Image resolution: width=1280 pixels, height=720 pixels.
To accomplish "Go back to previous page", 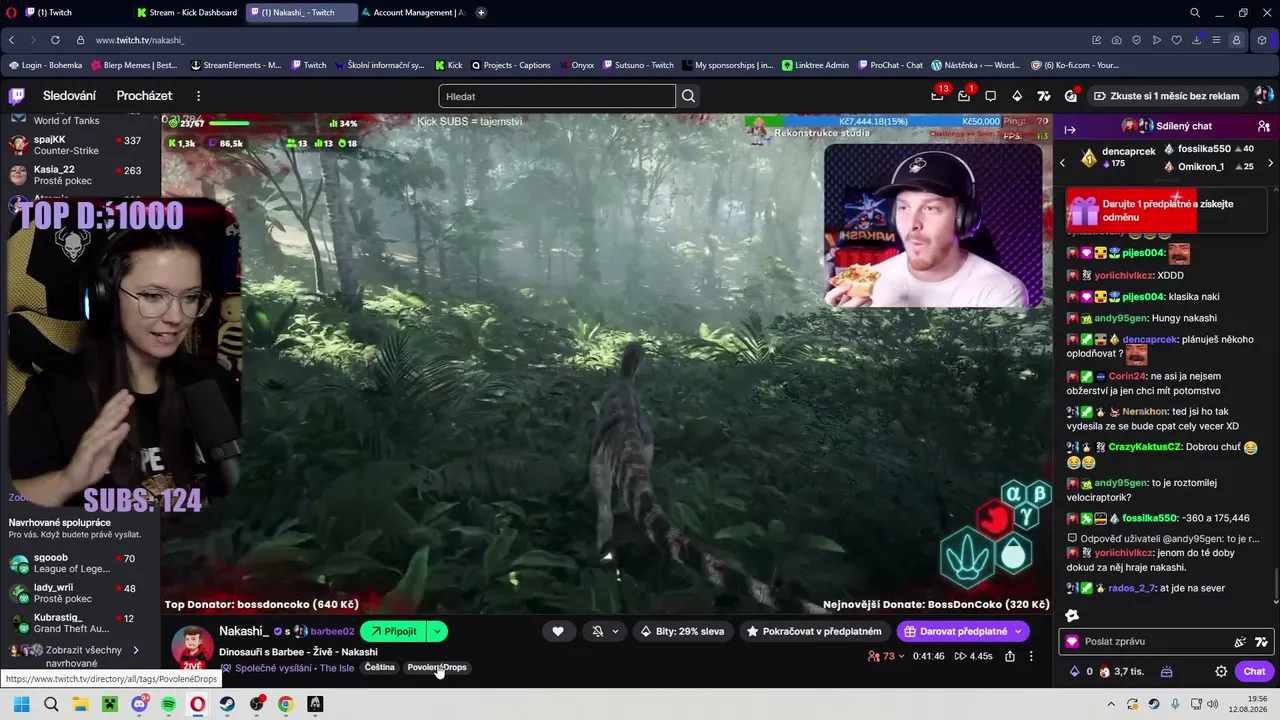I will click(x=11, y=40).
